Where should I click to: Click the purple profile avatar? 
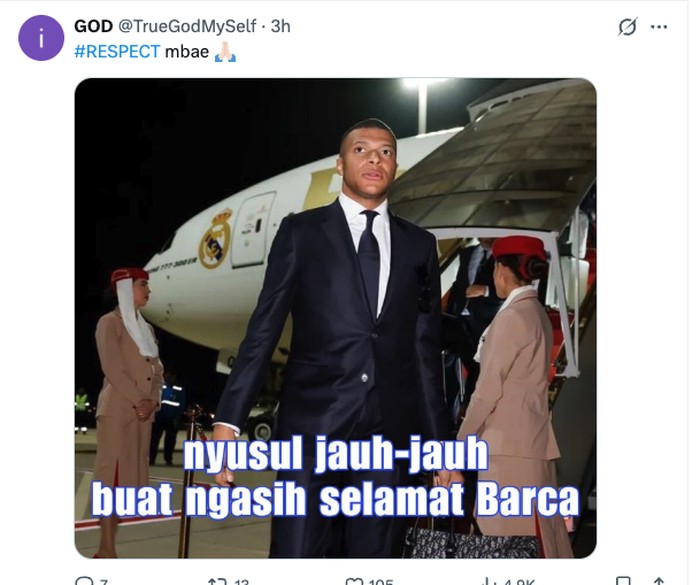pyautogui.click(x=41, y=38)
